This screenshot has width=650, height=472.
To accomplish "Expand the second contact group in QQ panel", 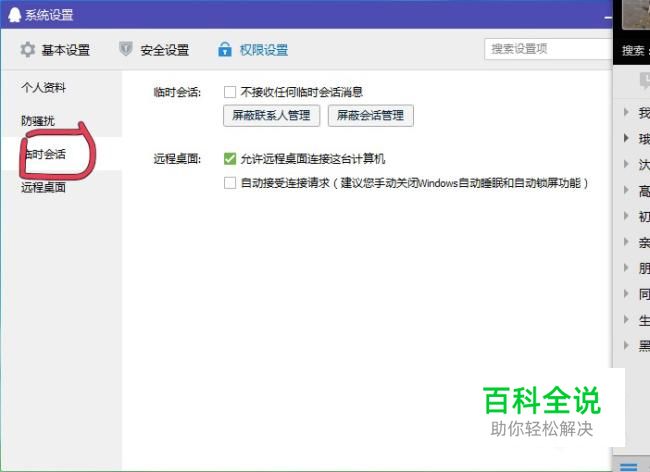I will point(626,138).
